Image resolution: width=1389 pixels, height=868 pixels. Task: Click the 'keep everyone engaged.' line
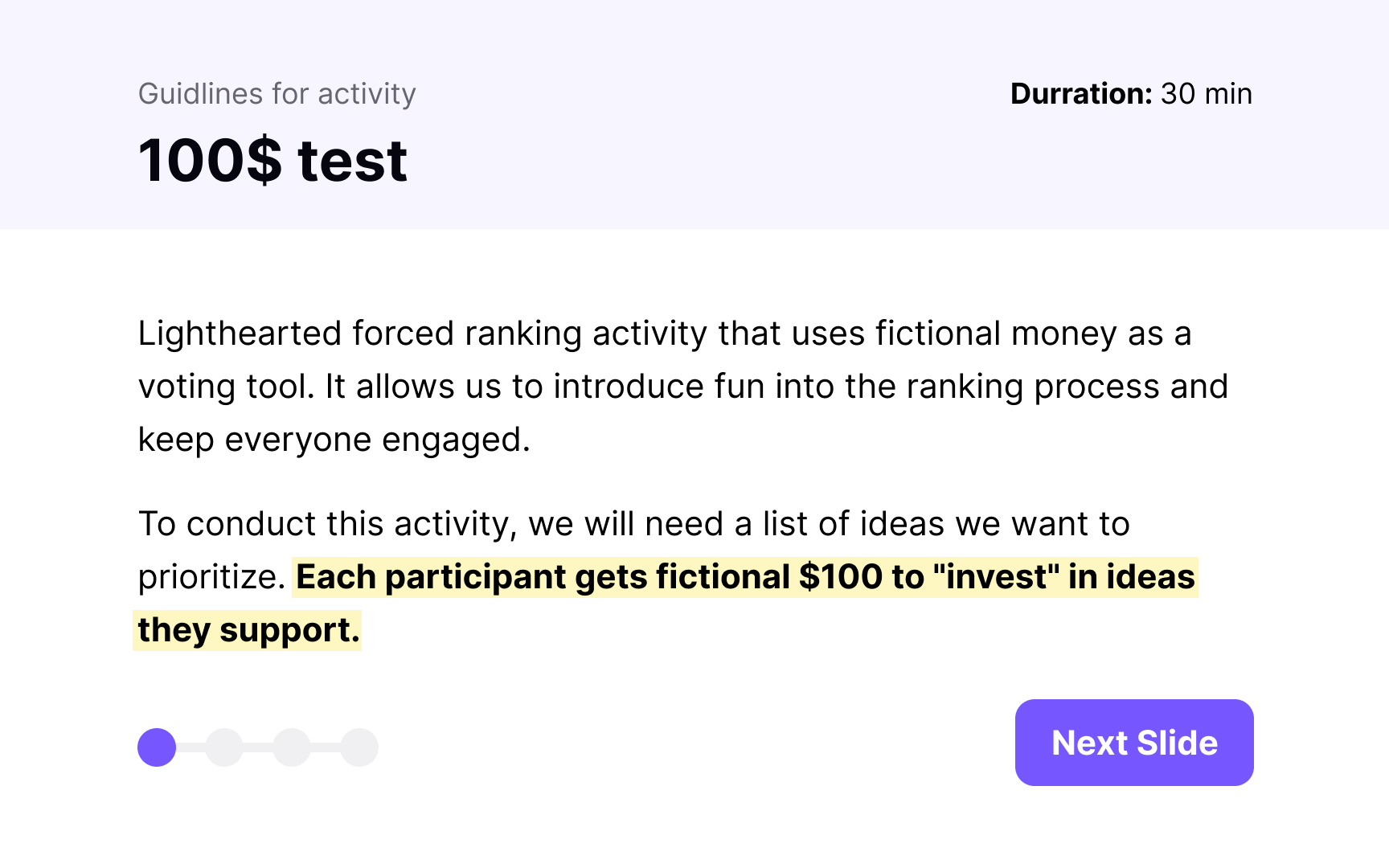point(334,440)
